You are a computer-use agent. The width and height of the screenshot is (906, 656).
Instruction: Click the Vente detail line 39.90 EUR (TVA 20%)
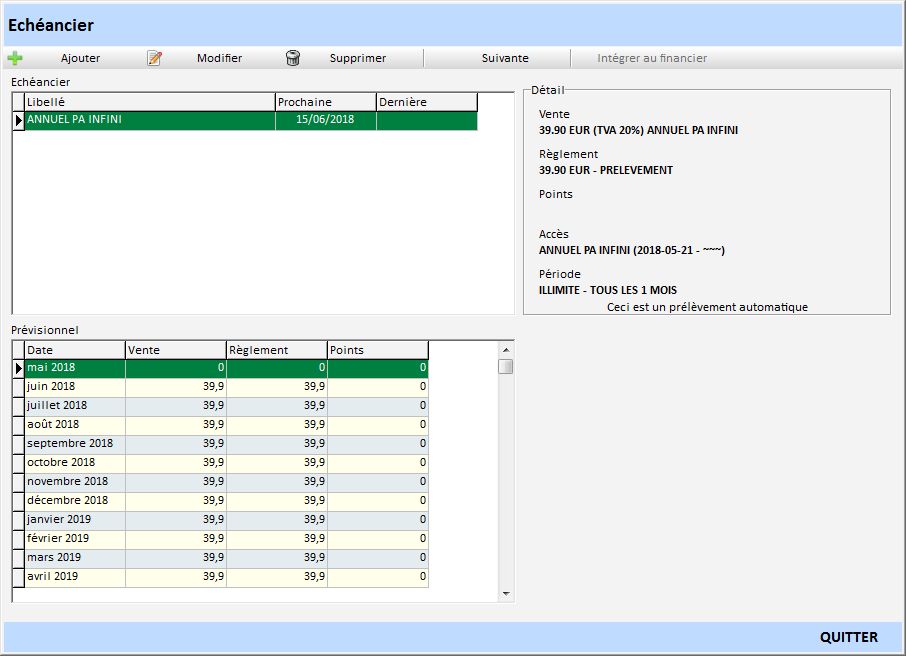(x=638, y=131)
